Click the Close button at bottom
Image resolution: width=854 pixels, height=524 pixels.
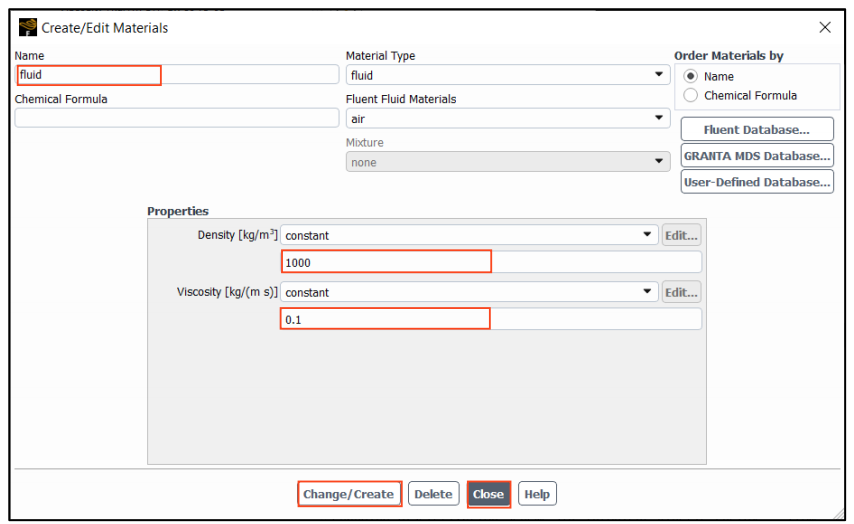click(489, 494)
